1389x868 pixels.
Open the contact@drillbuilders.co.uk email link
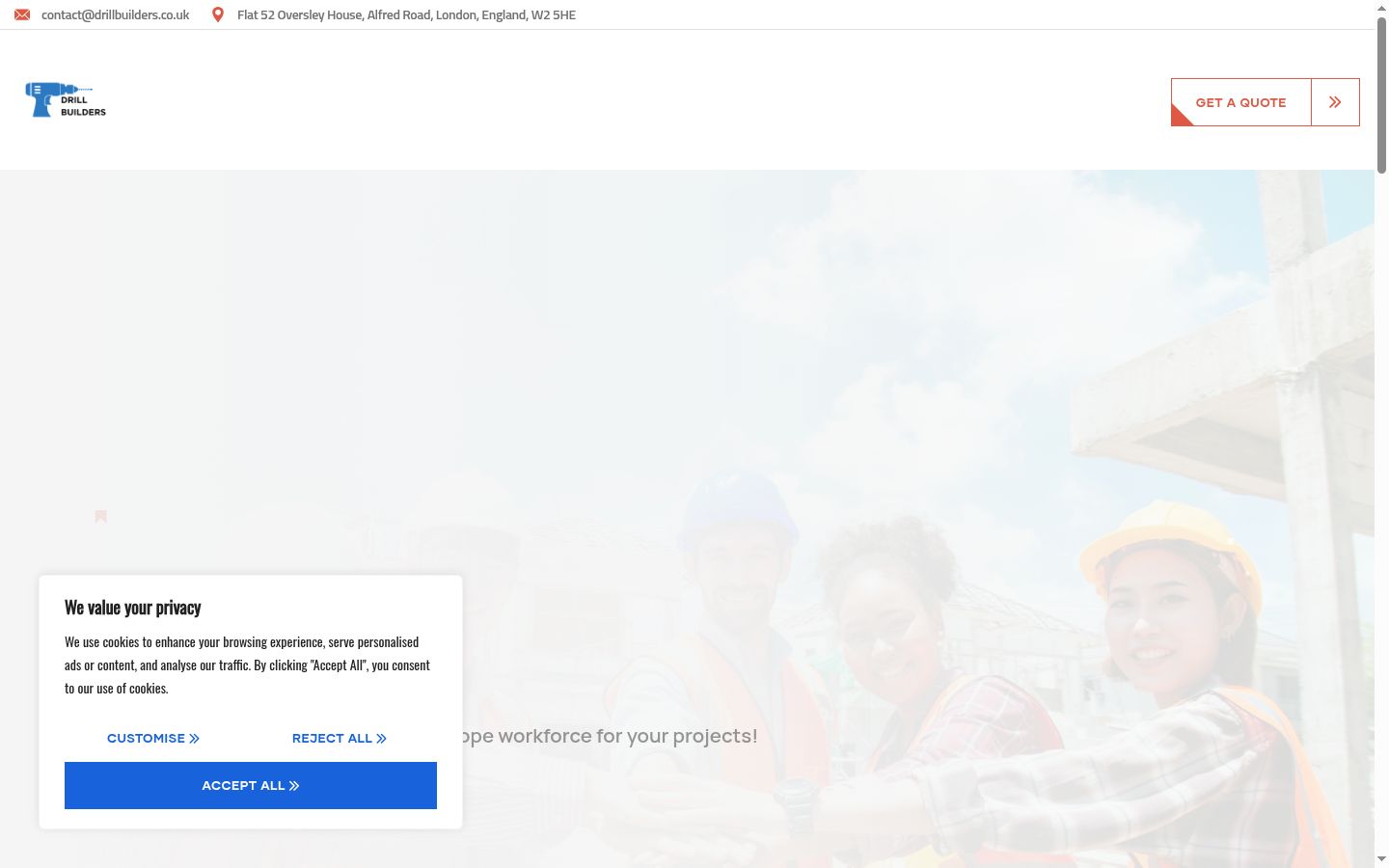click(x=116, y=14)
